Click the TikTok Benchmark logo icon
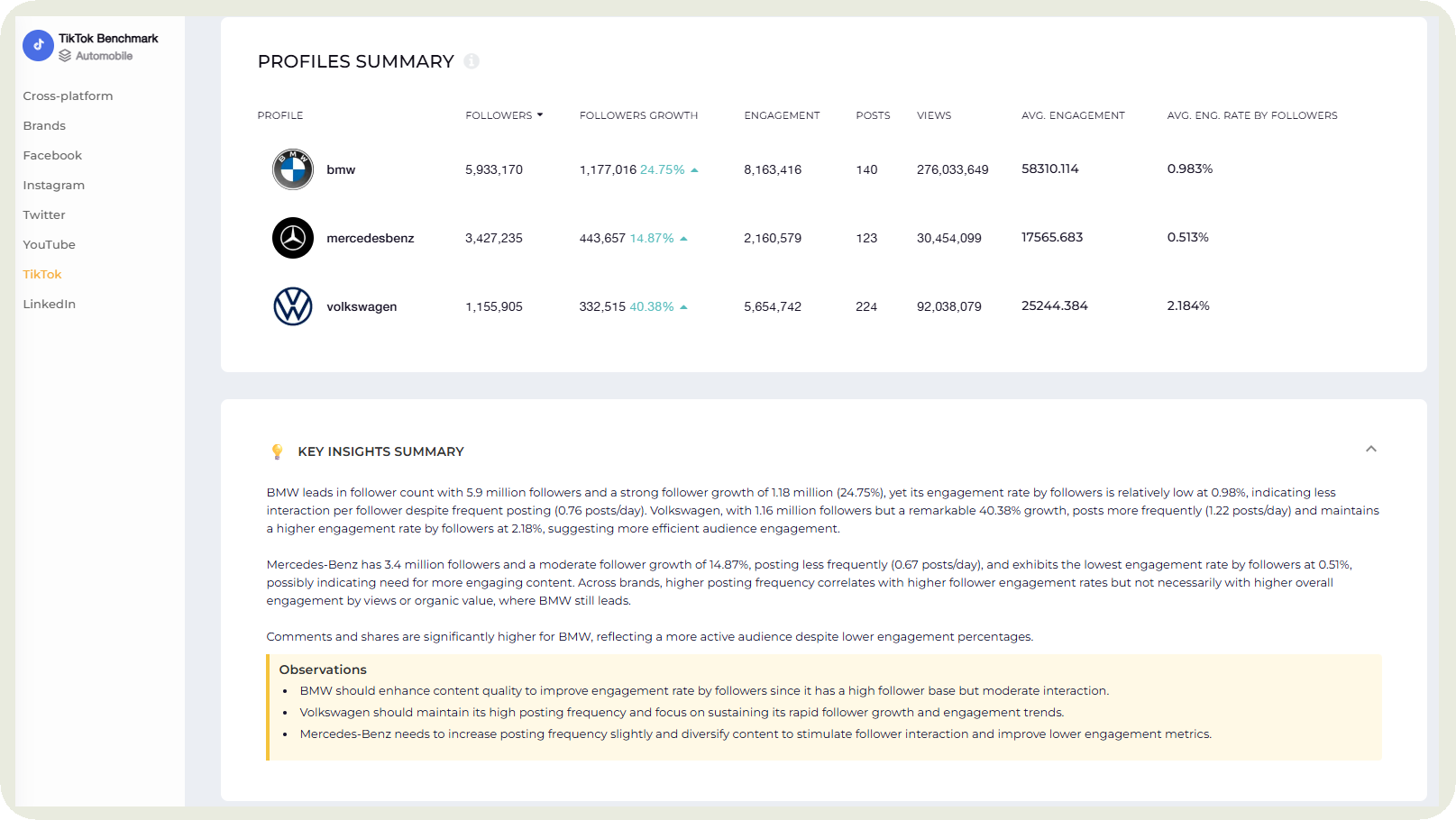This screenshot has width=1456, height=820. 38,45
